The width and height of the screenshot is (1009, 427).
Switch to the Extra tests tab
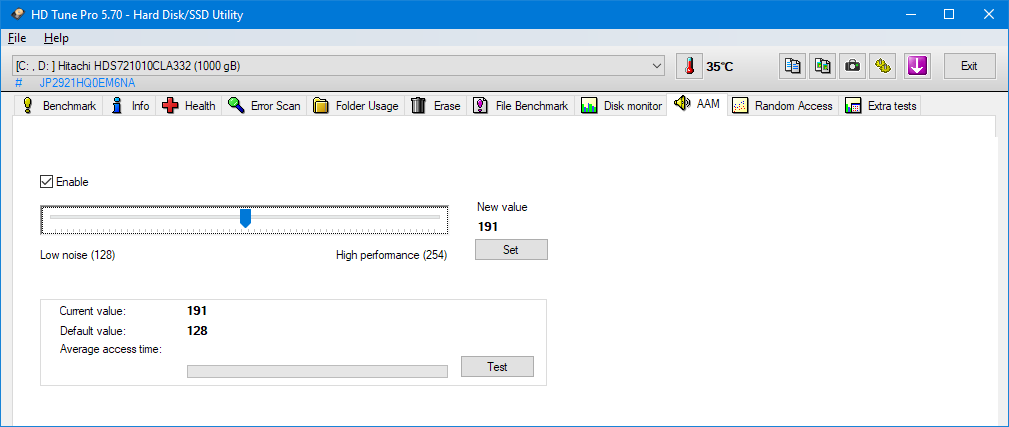(x=880, y=105)
